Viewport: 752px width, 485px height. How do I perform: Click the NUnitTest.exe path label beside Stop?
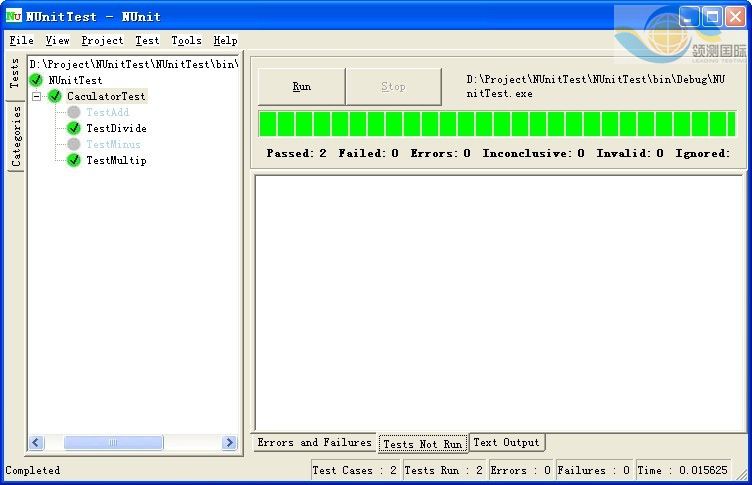pos(596,86)
